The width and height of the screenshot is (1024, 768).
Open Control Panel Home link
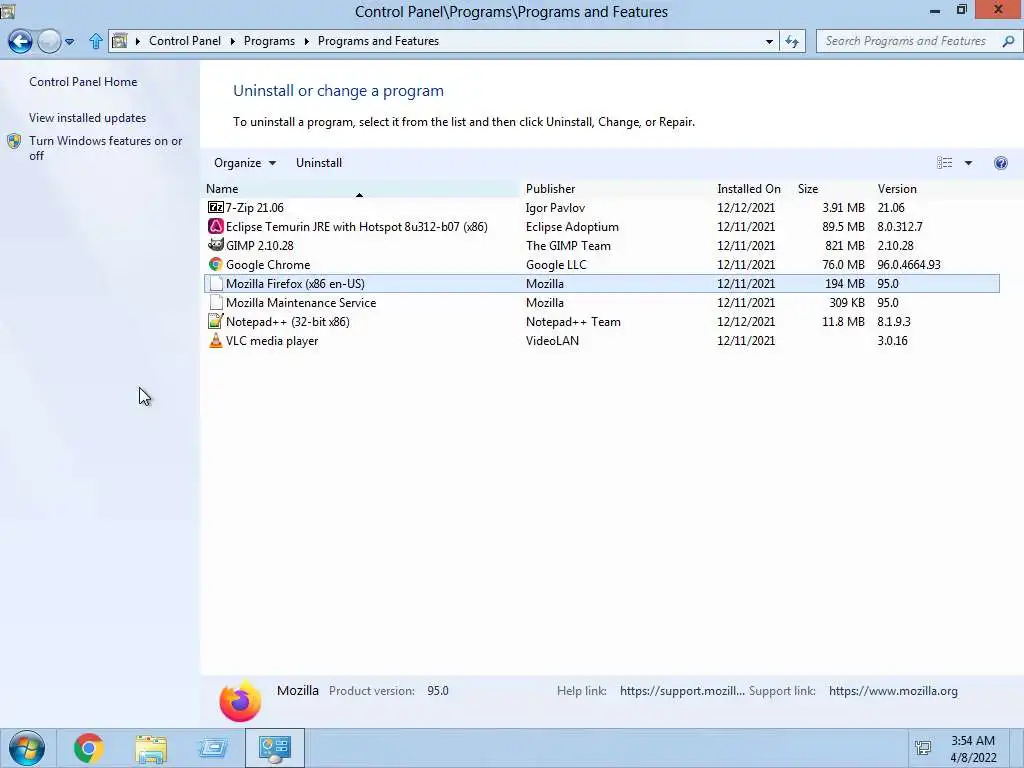coord(83,82)
